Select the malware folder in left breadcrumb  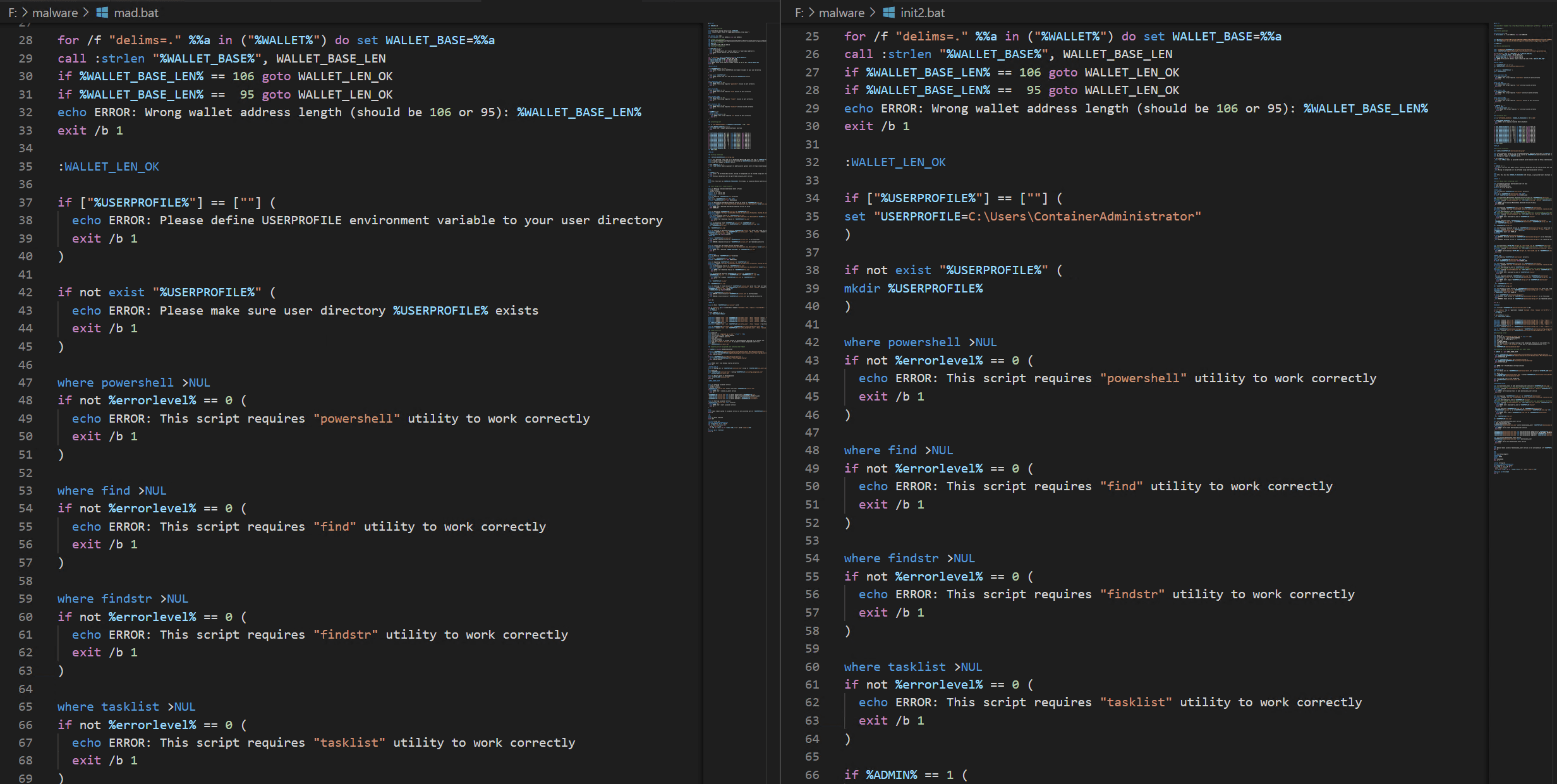pyautogui.click(x=55, y=13)
